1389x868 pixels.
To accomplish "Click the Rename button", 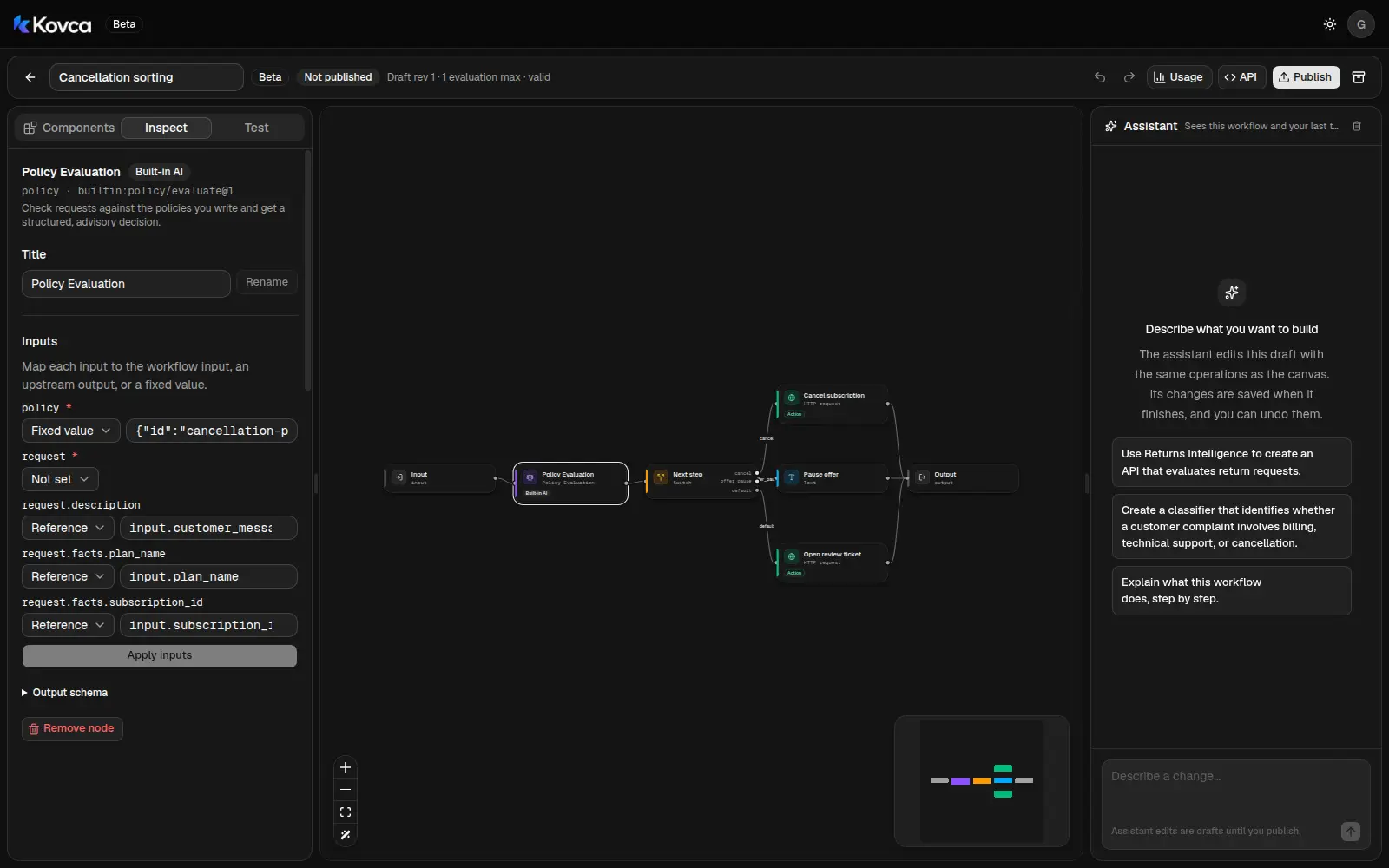I will 267,282.
